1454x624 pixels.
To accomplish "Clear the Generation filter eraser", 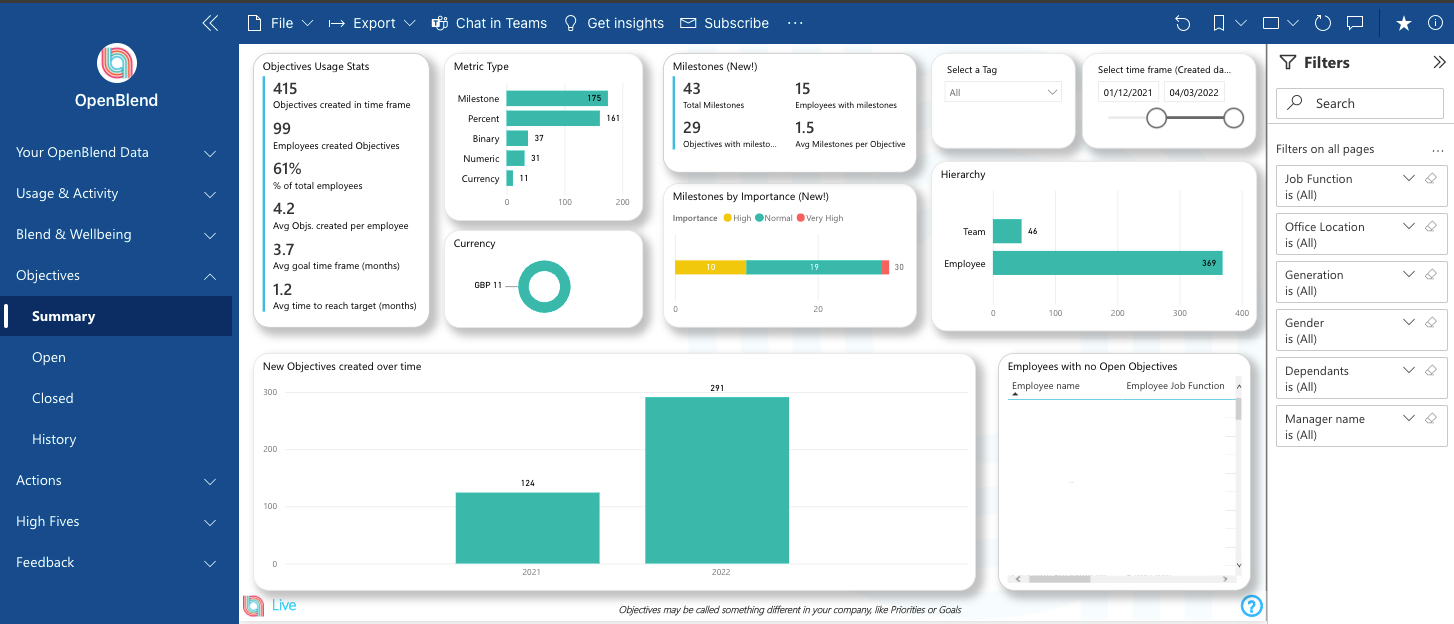I will point(1431,275).
